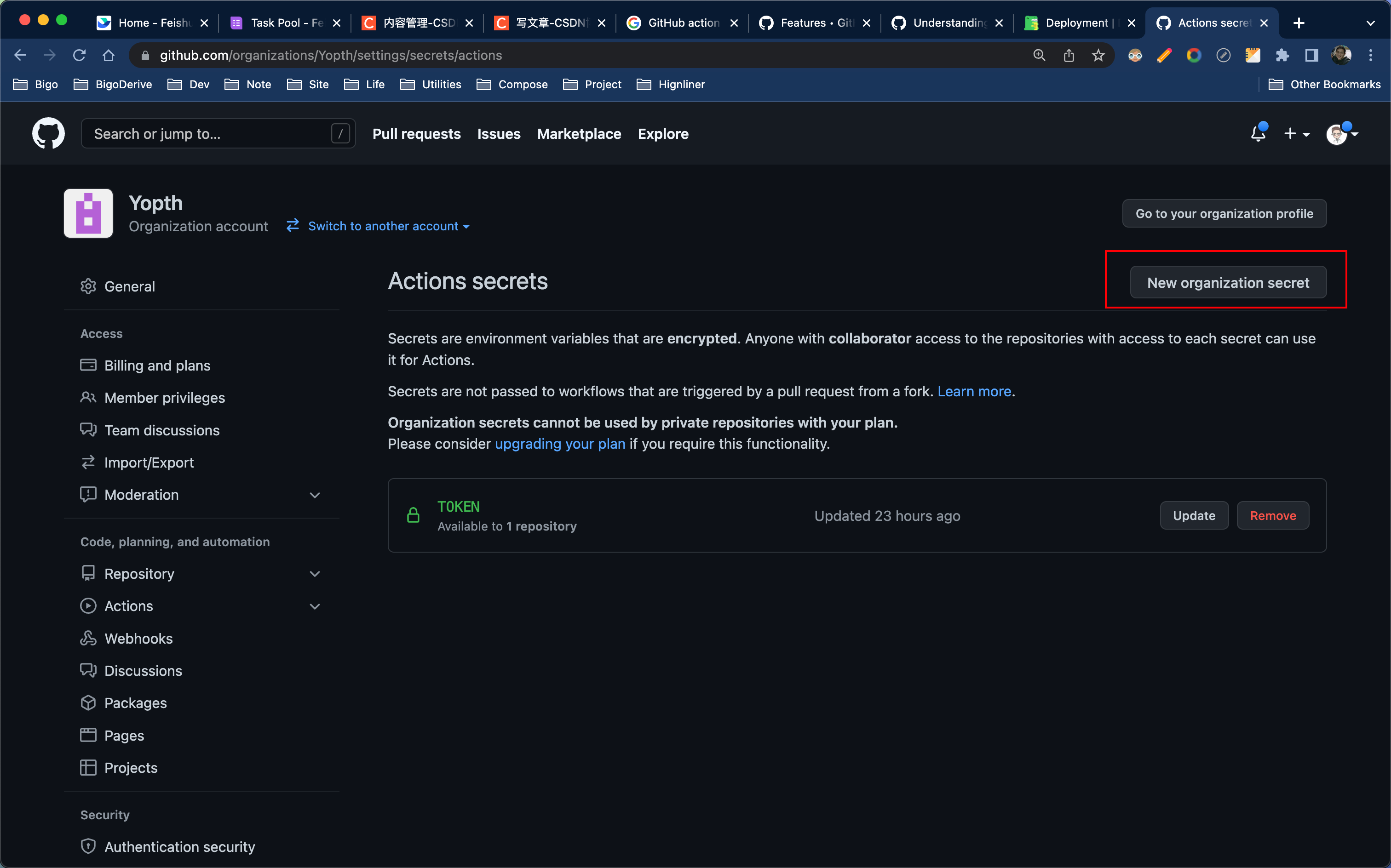Screen dimensions: 1391x868
Task: Expand the Repository section chevron
Action: click(x=315, y=573)
